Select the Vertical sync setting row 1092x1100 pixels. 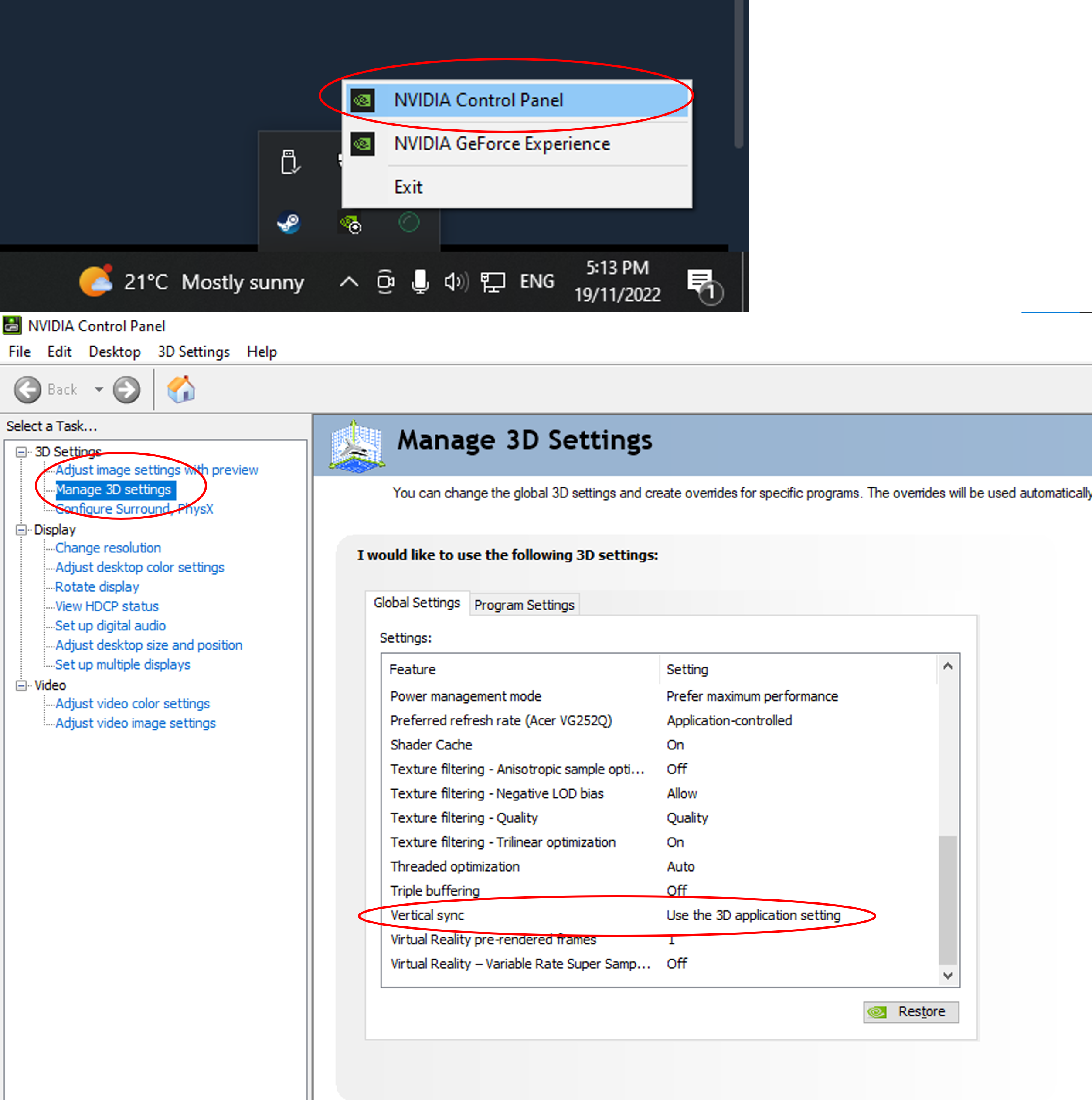pyautogui.click(x=660, y=916)
